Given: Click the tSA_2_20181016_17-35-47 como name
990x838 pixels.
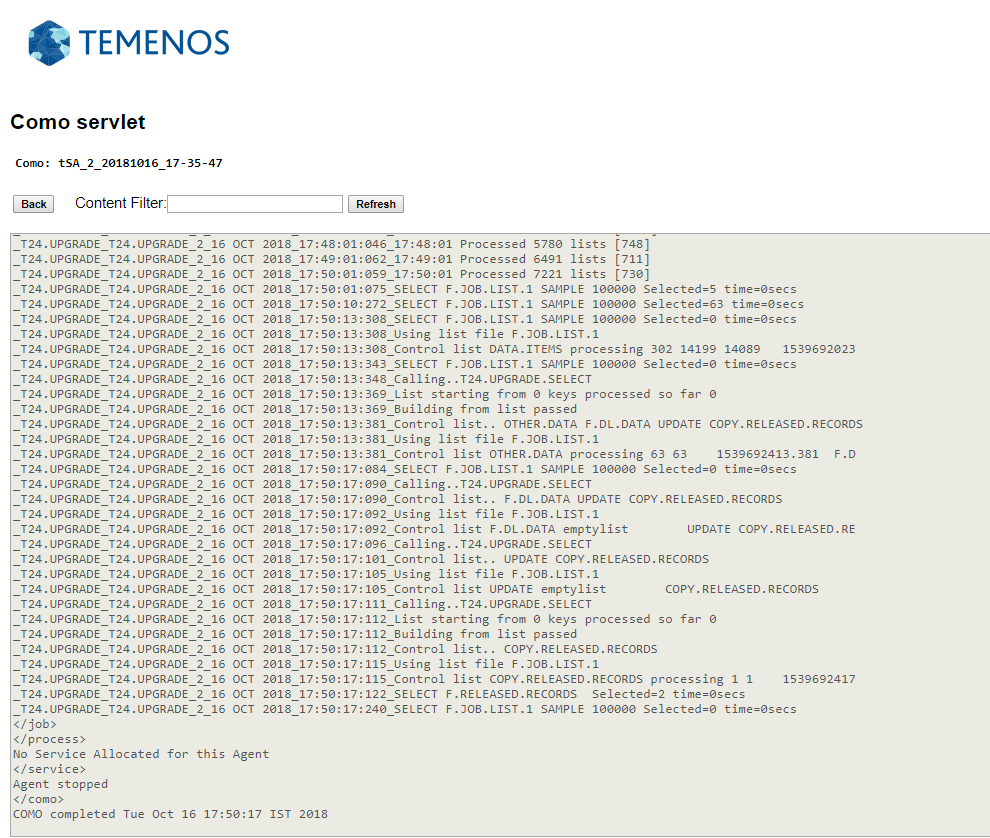Looking at the screenshot, I should (x=140, y=163).
